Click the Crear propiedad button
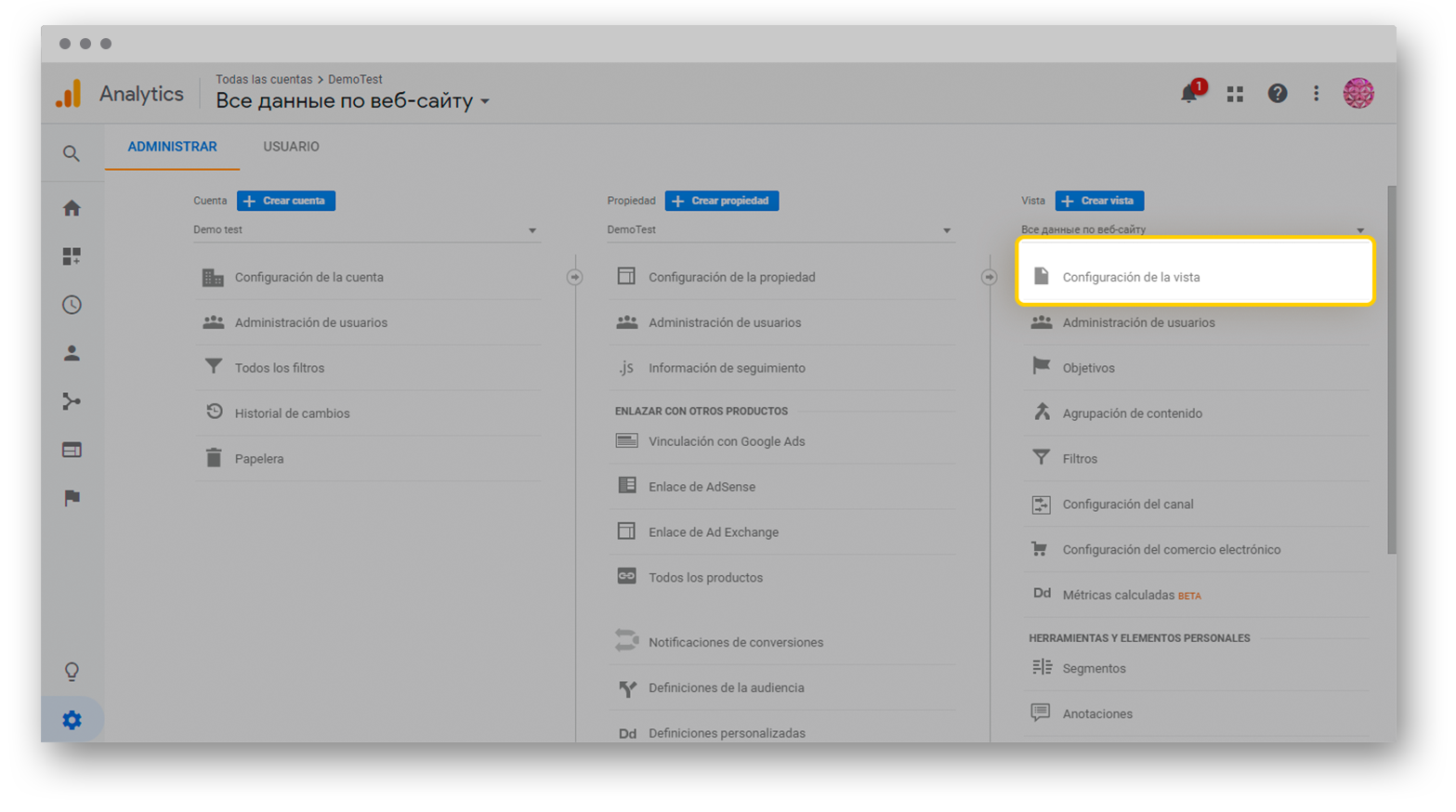This screenshot has width=1456, height=812. click(x=722, y=201)
